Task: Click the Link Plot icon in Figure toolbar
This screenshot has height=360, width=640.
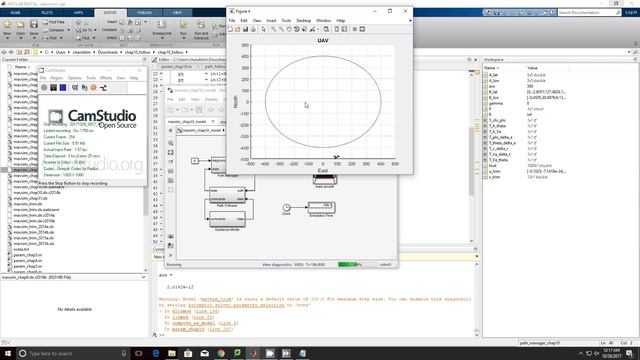Action: 326,29
